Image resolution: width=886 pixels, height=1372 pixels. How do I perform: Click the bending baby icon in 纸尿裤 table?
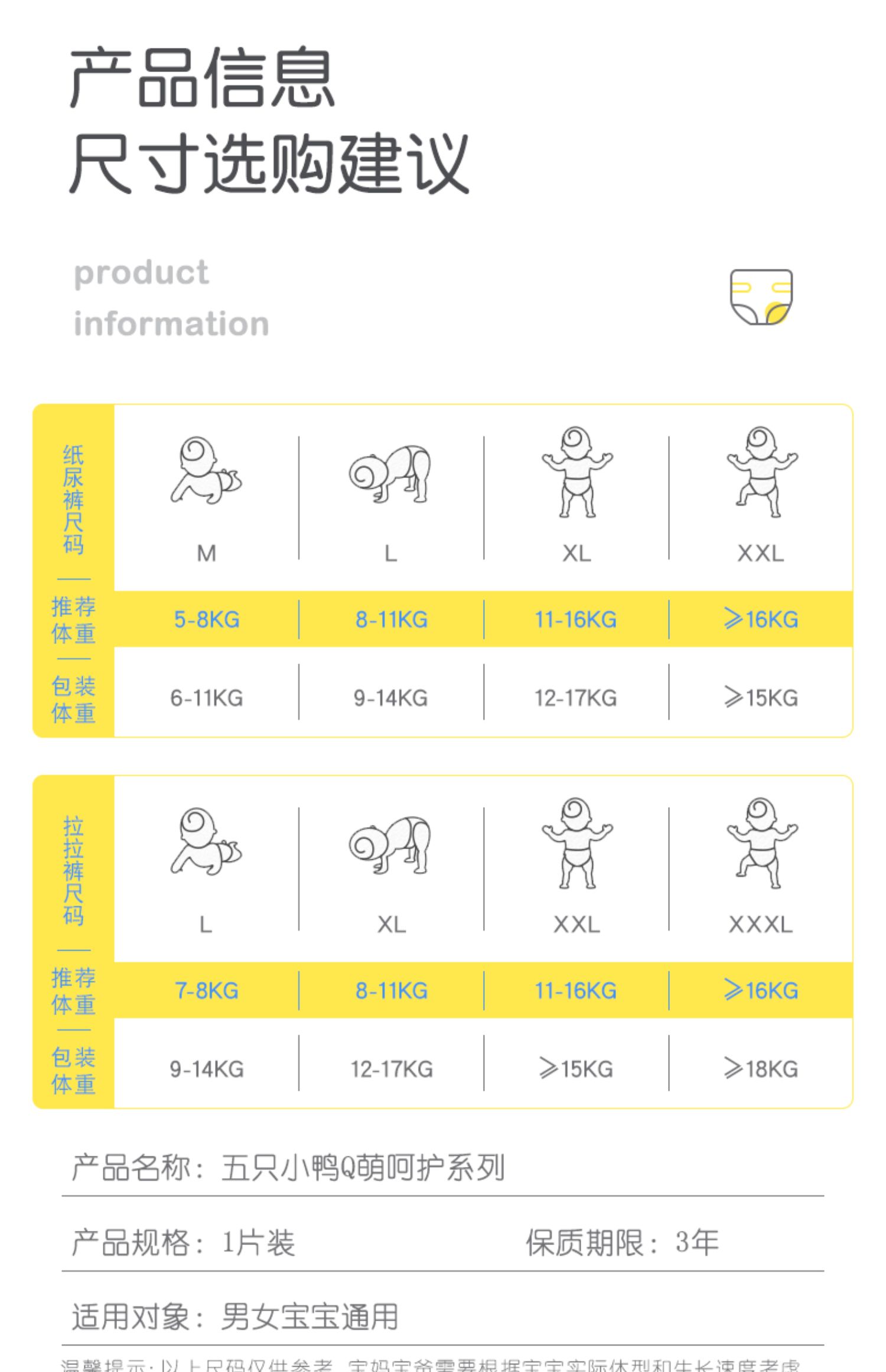(390, 474)
